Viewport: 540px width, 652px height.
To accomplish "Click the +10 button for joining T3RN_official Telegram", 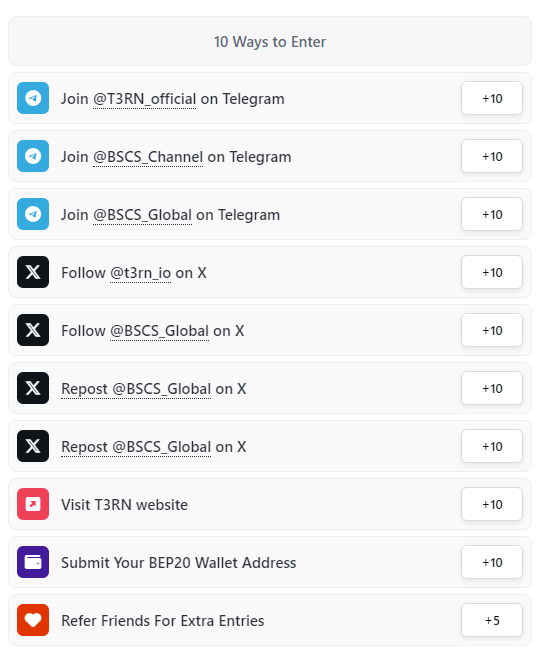I will pos(492,98).
